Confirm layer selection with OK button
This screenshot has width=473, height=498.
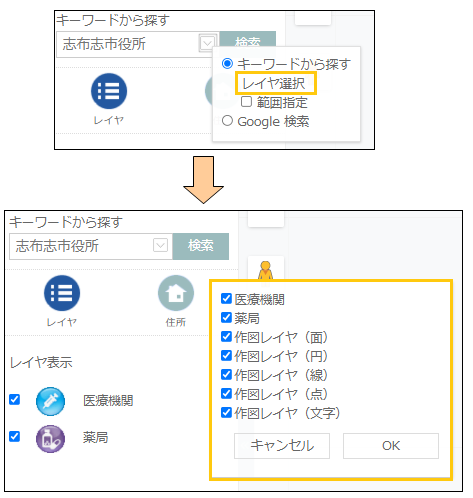(x=391, y=446)
